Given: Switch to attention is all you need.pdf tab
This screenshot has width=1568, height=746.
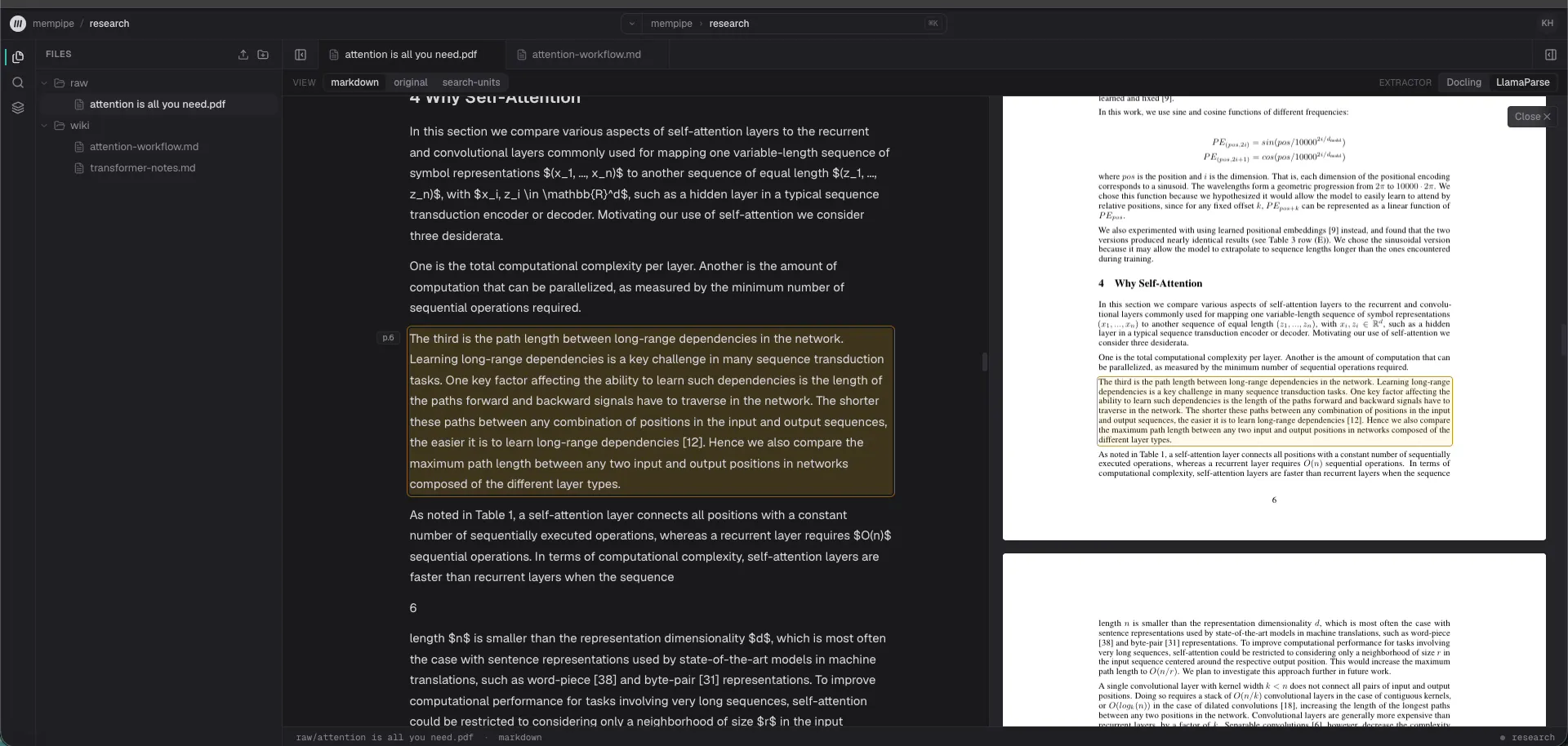Looking at the screenshot, I should tap(411, 55).
